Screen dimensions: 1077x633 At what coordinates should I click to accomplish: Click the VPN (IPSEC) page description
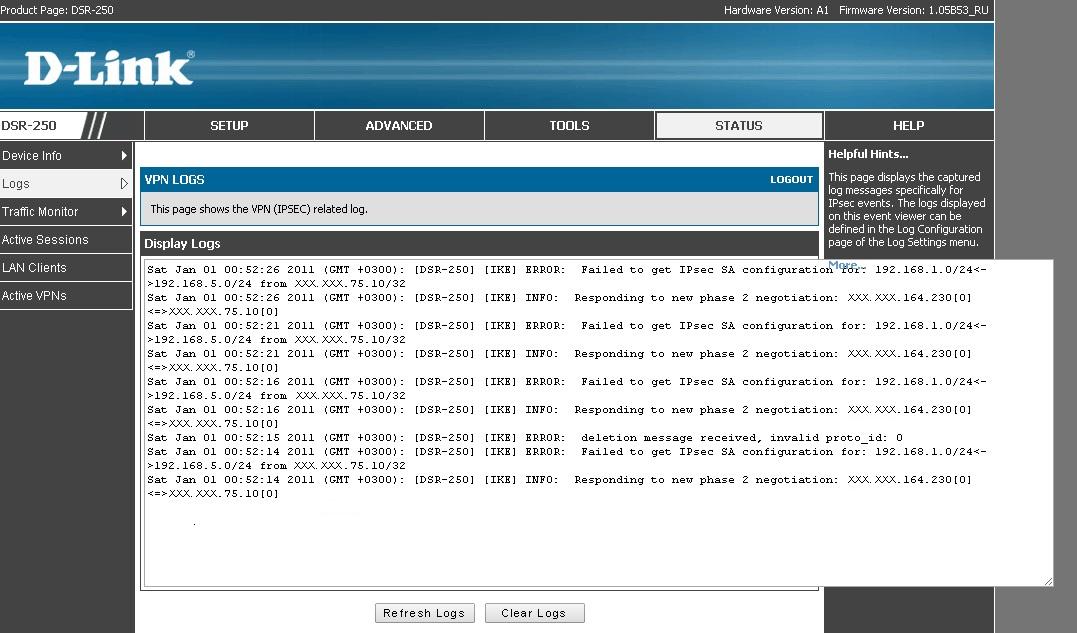pyautogui.click(x=259, y=209)
